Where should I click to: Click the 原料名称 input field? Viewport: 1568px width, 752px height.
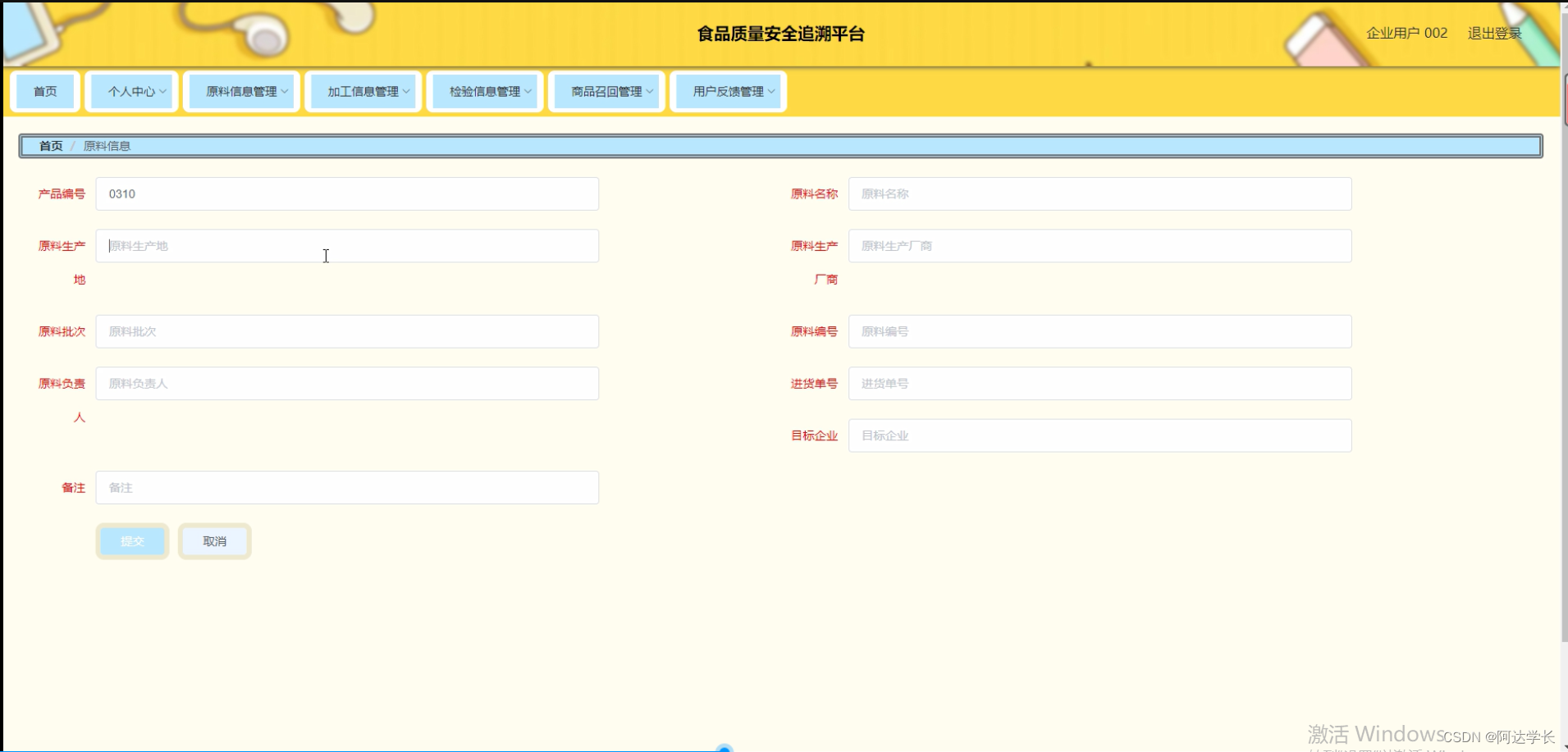(1099, 194)
